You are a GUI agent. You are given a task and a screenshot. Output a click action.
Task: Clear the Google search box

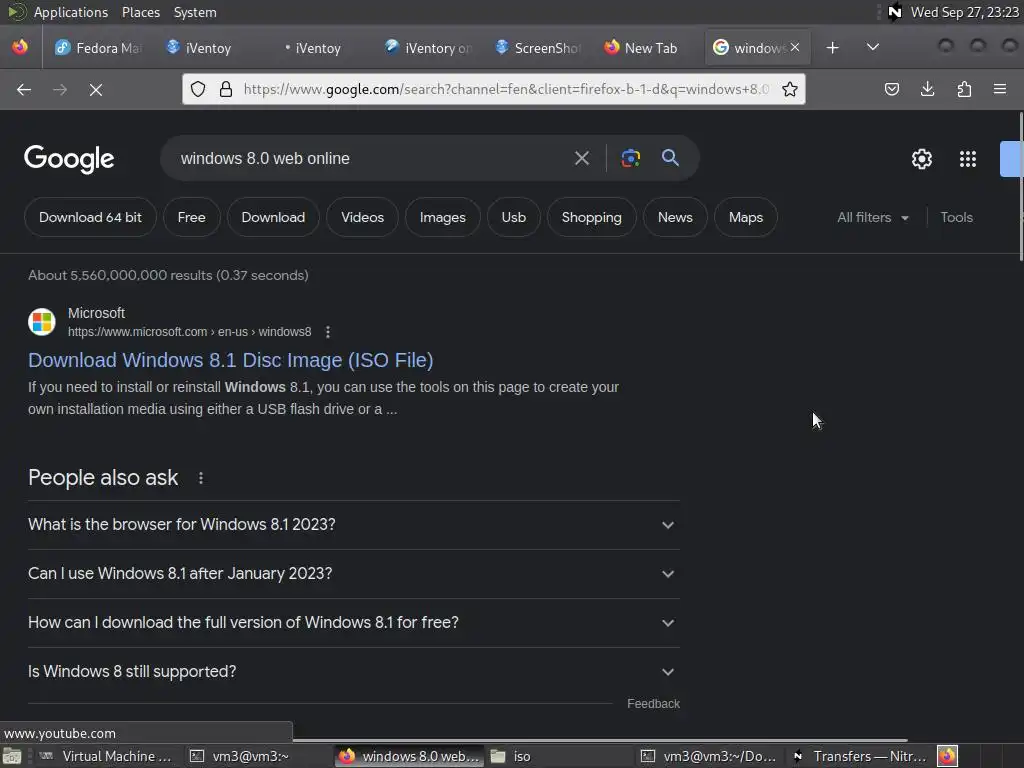point(582,158)
